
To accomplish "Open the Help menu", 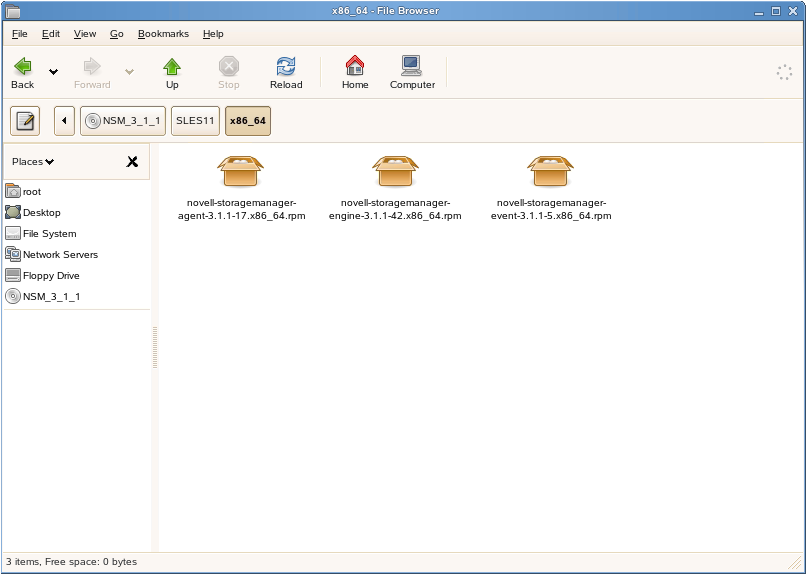I will pos(213,34).
